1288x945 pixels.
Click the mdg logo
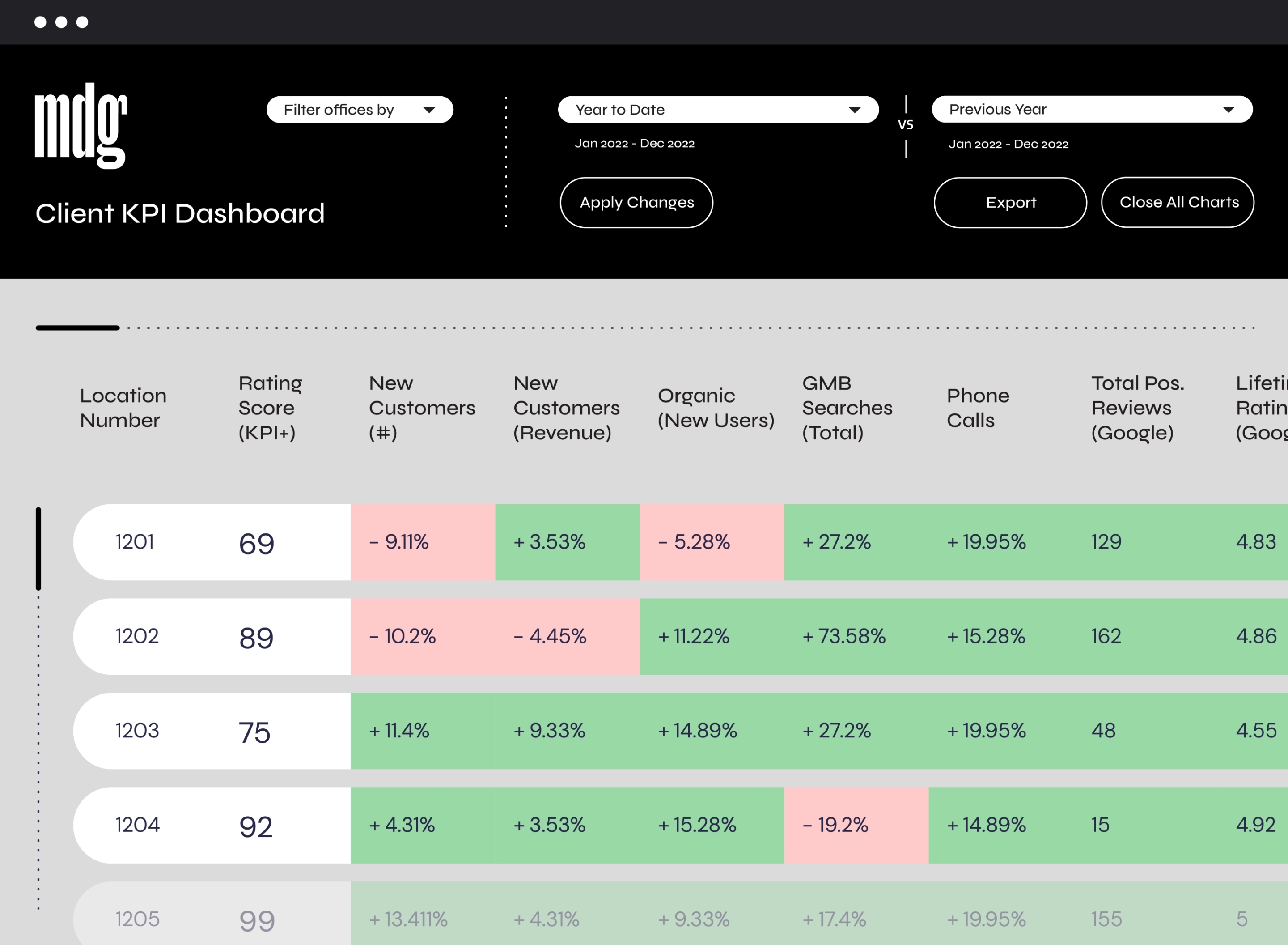point(80,126)
